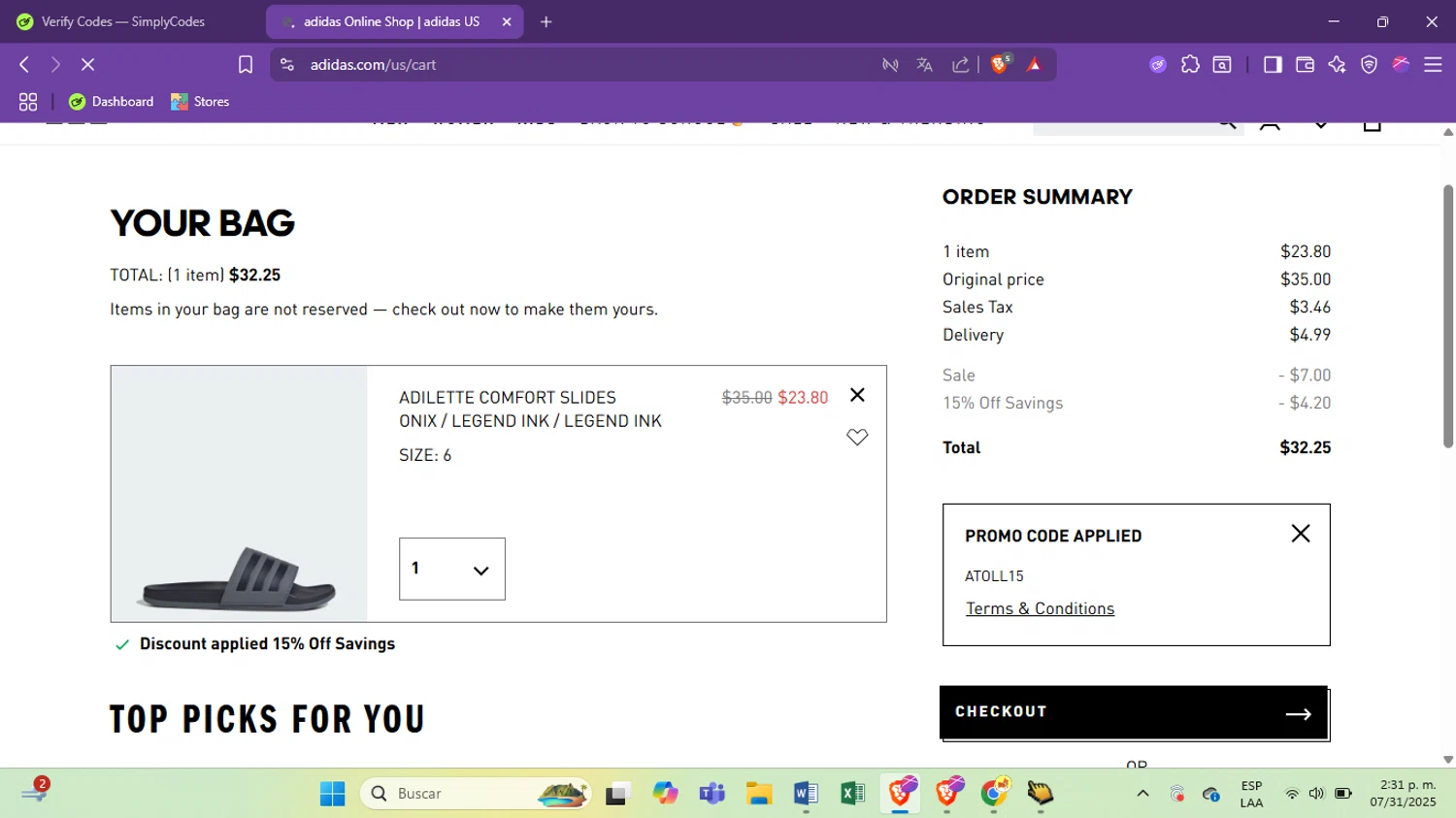The image size is (1456, 818).
Task: Click the $23.80 sale price on item
Action: pyautogui.click(x=803, y=398)
